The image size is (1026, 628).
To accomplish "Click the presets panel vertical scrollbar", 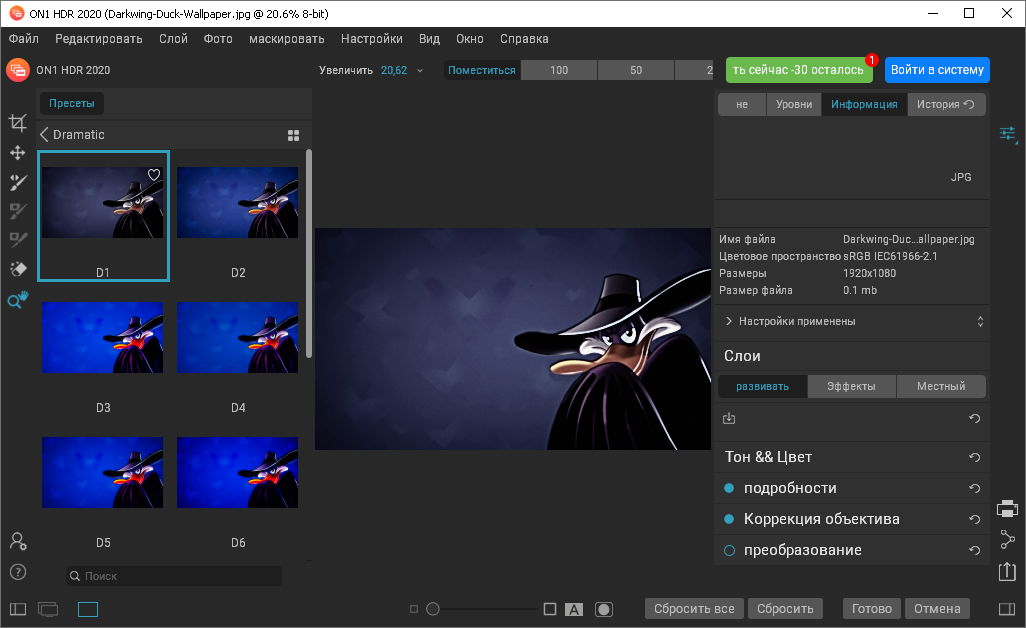I will 309,254.
